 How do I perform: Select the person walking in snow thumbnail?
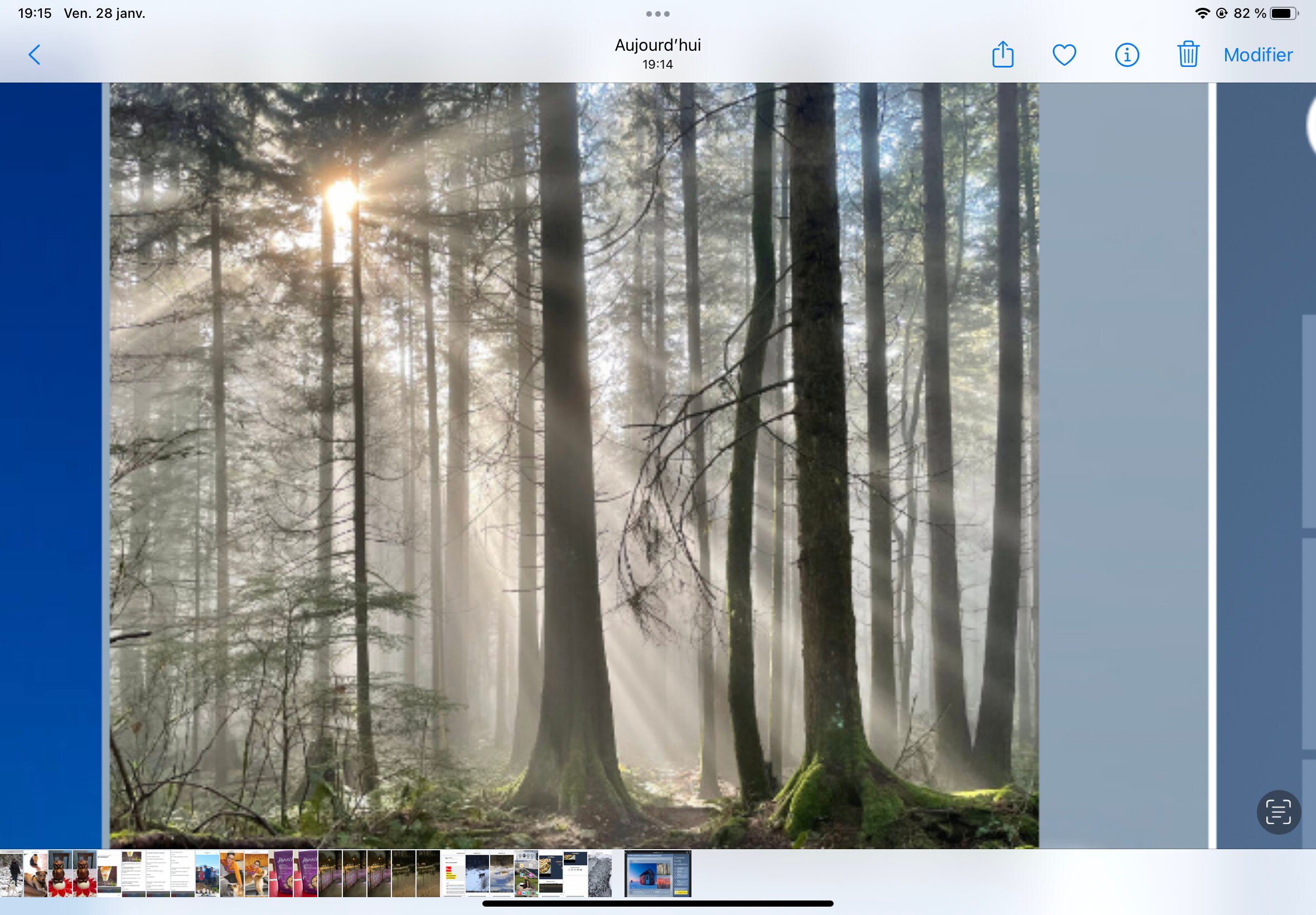coord(12,874)
